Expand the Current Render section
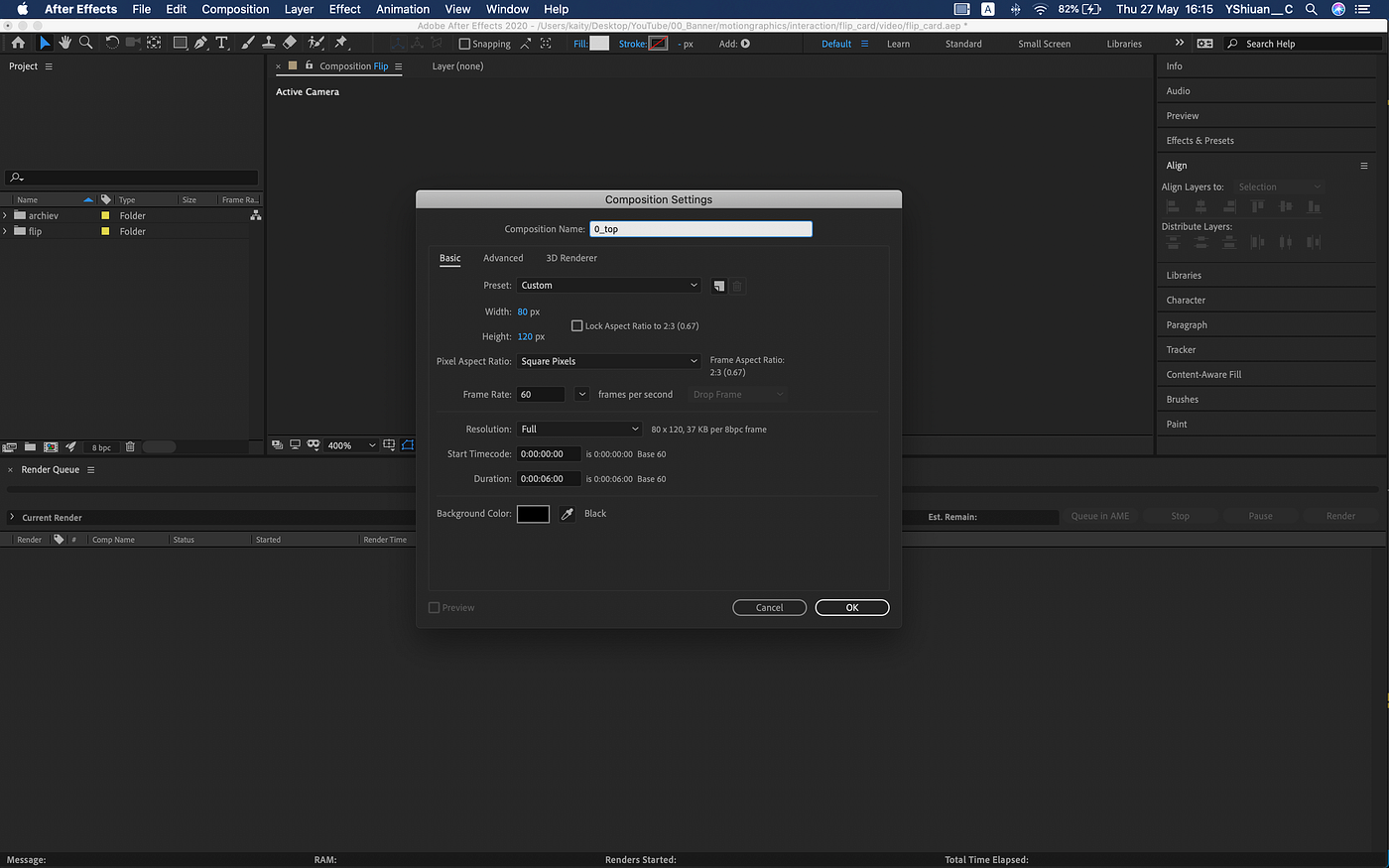 pos(12,517)
